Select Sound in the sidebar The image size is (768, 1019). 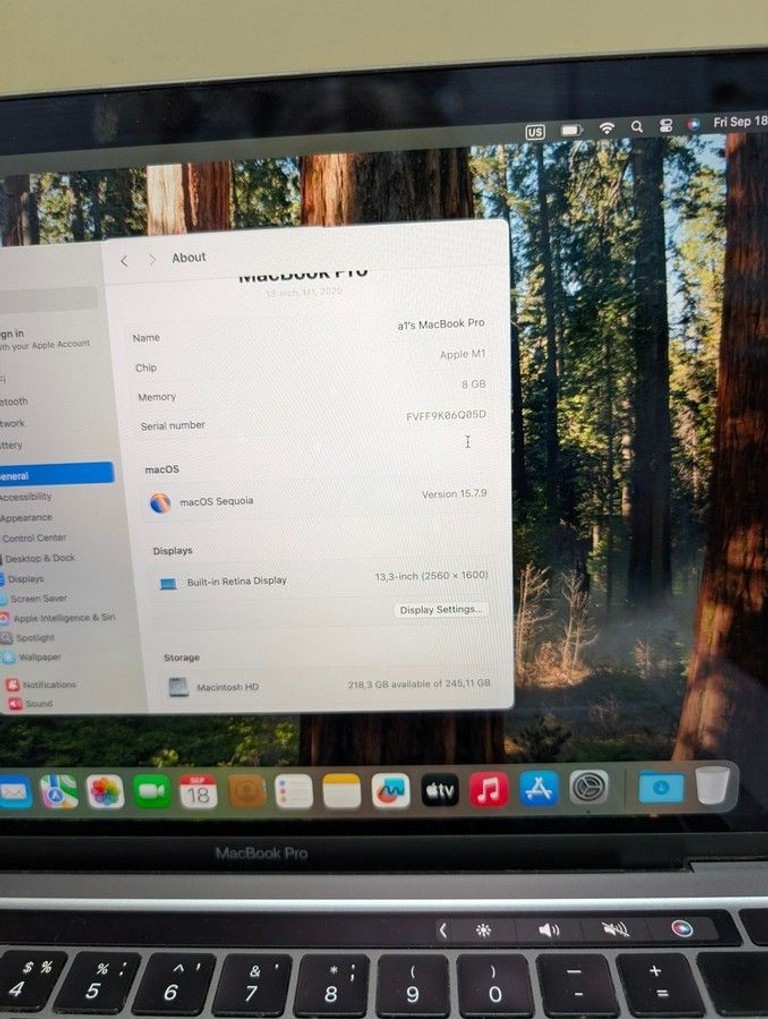point(38,703)
